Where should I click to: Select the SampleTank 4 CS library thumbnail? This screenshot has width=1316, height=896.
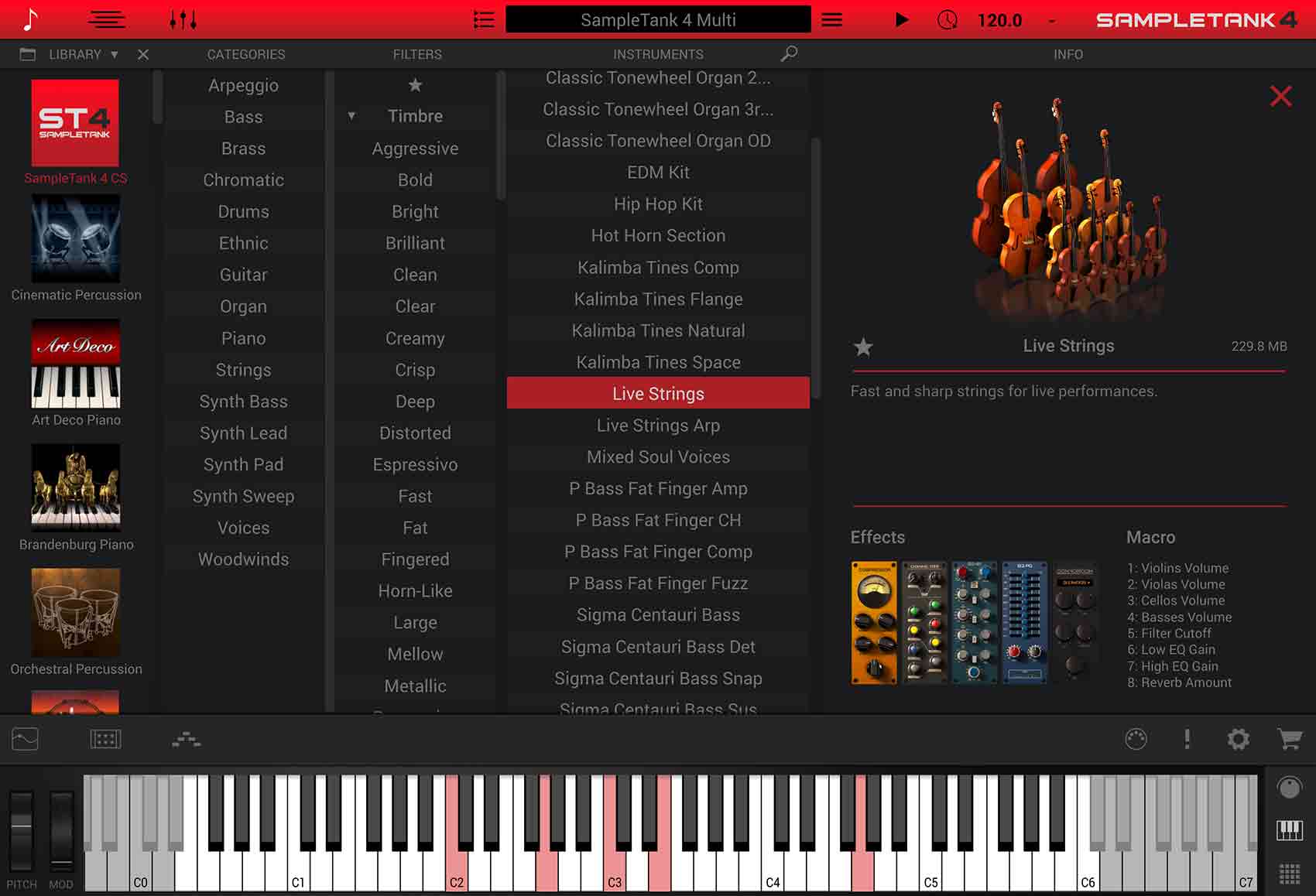[x=75, y=123]
